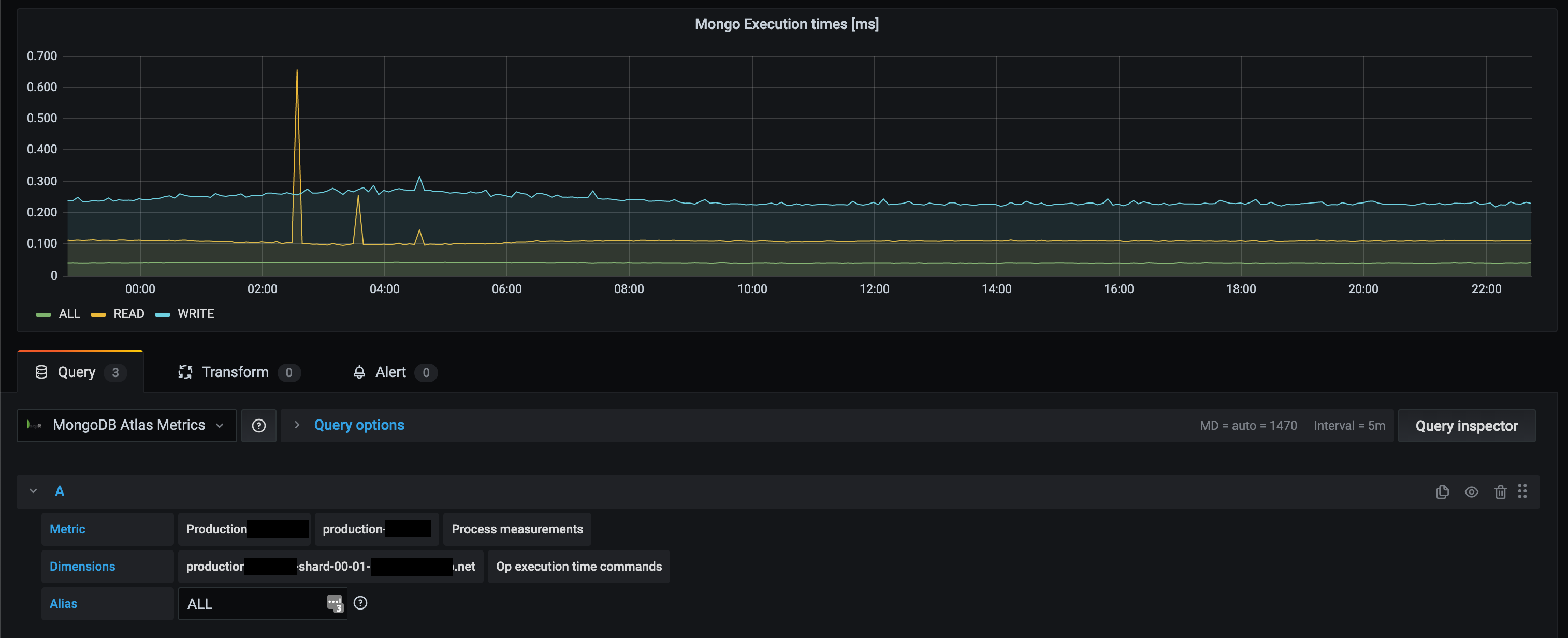This screenshot has width=1568, height=638.
Task: Switch to the Transform tab
Action: coord(235,372)
